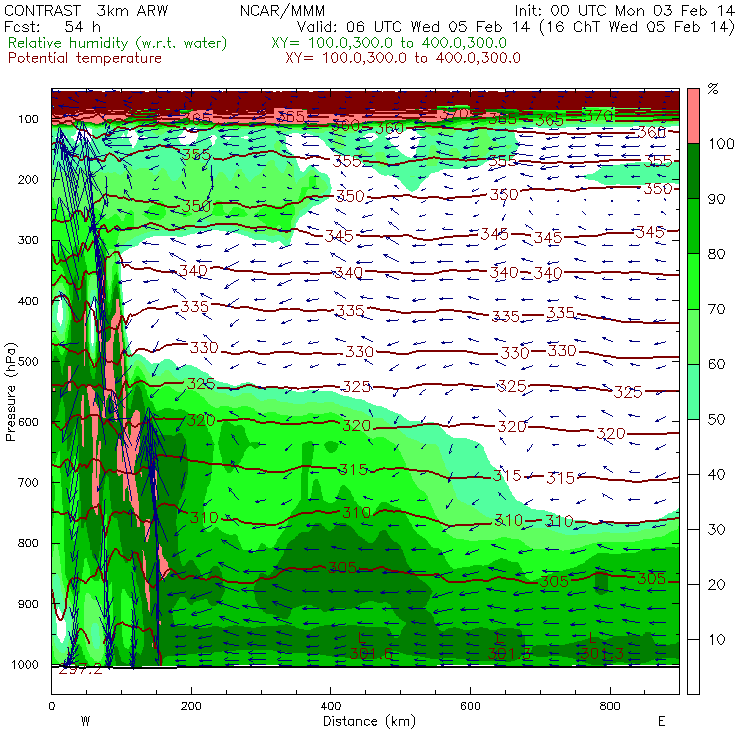Click the pressure axis "700" tick label

point(28,483)
